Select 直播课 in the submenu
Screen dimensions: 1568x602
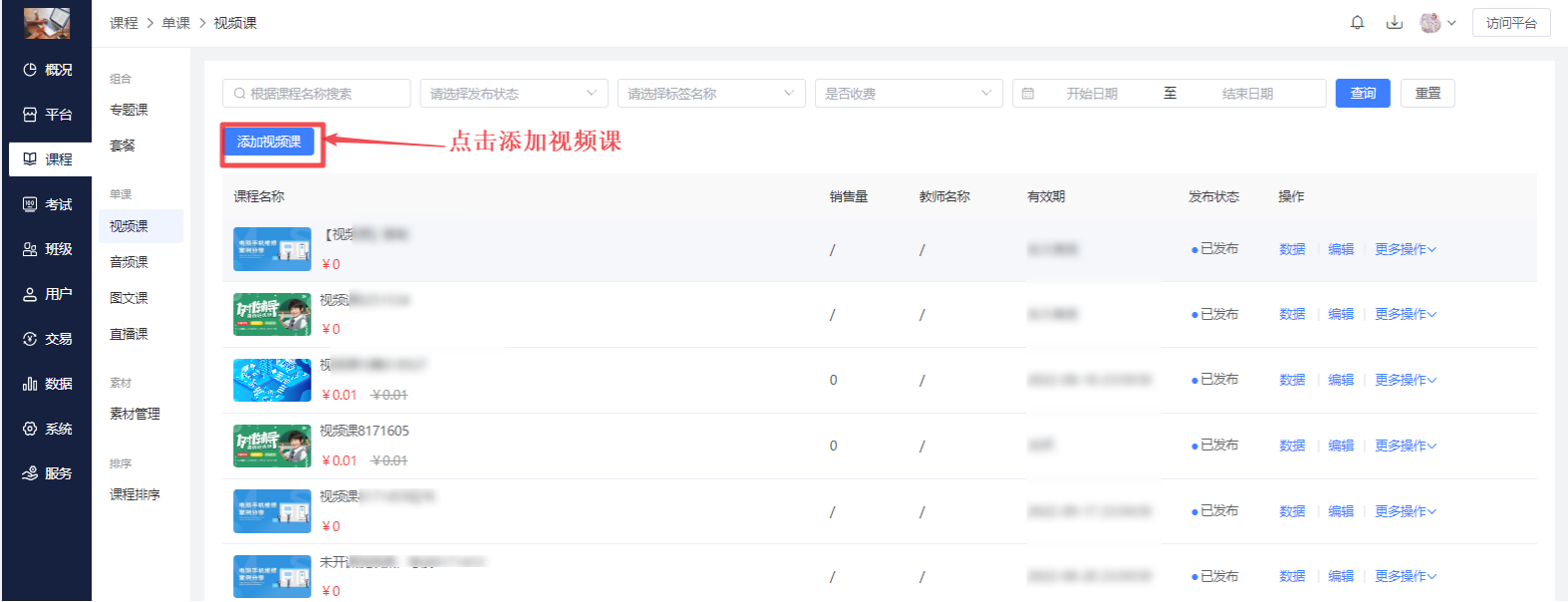[x=129, y=334]
